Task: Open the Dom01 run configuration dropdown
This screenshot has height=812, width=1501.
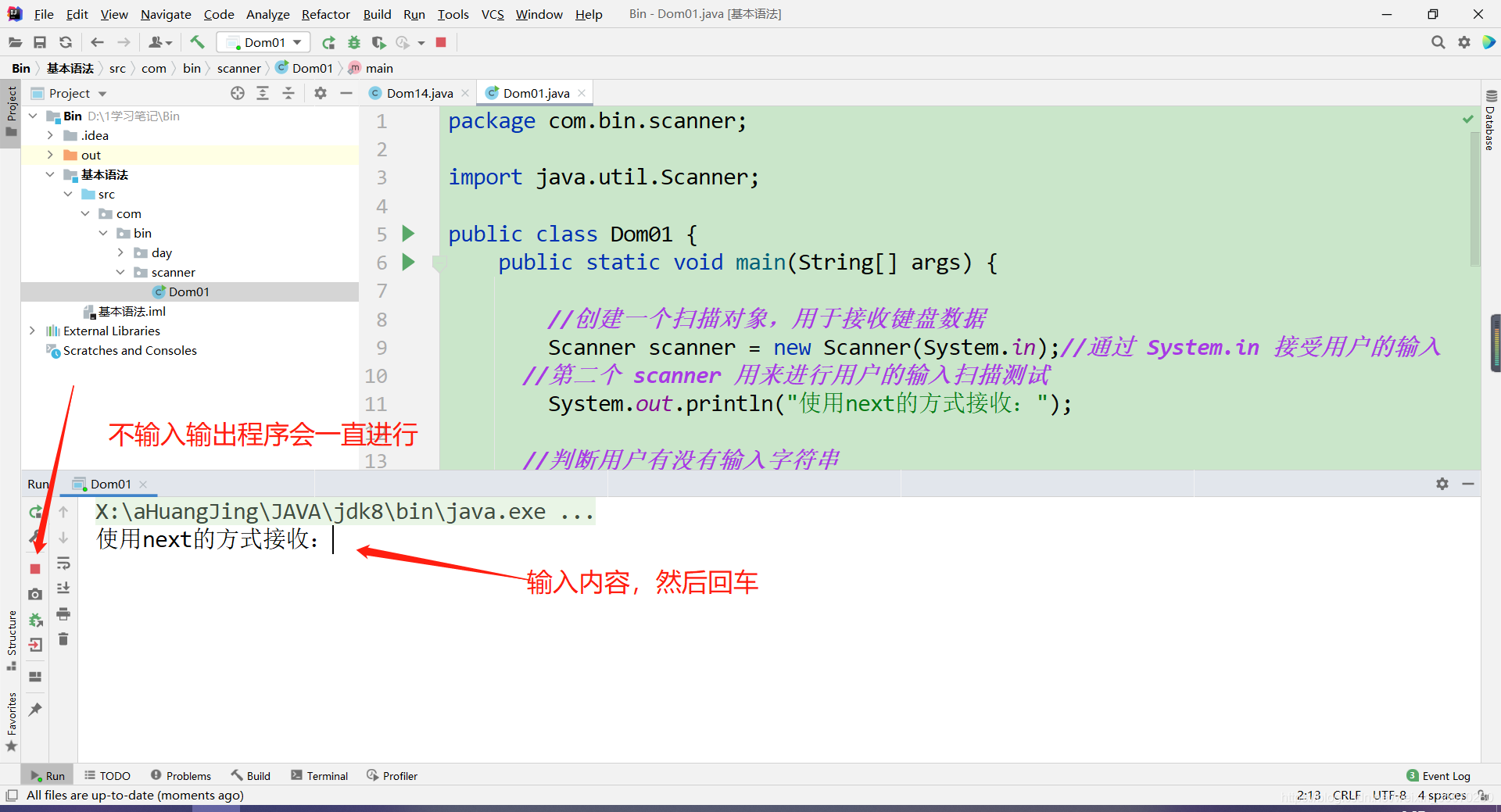Action: tap(263, 42)
